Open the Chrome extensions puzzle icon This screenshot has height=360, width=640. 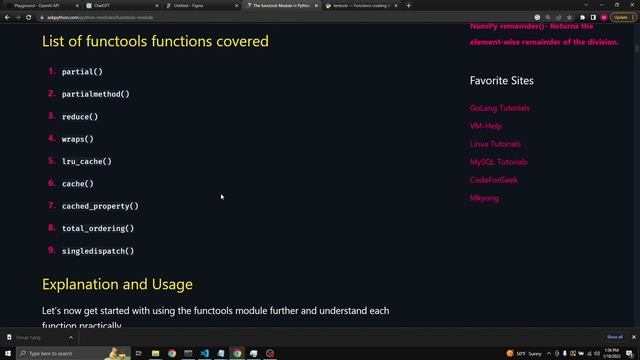tap(582, 18)
